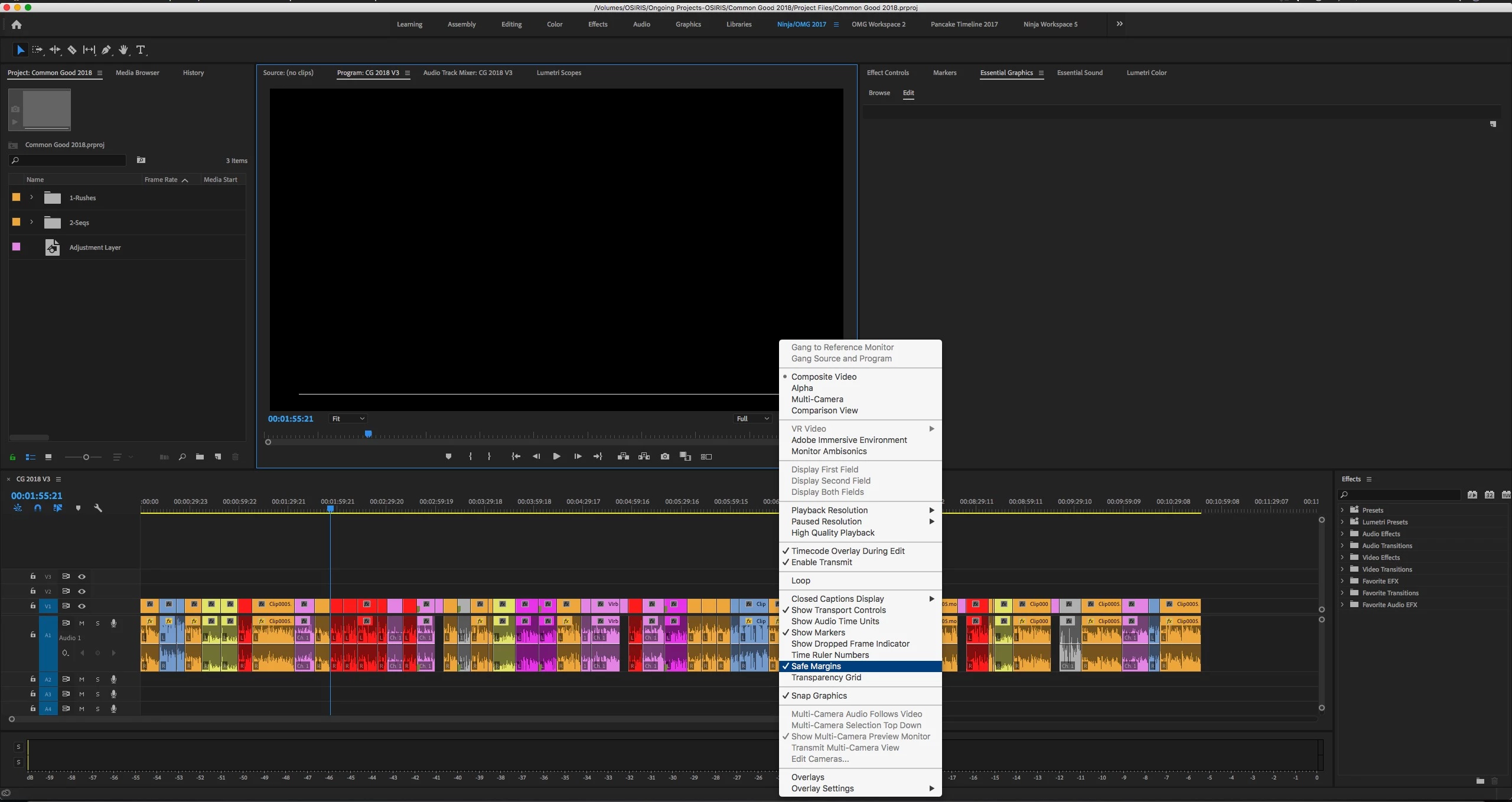The height and width of the screenshot is (802, 1512).
Task: Select the Pen tool
Action: coord(106,50)
